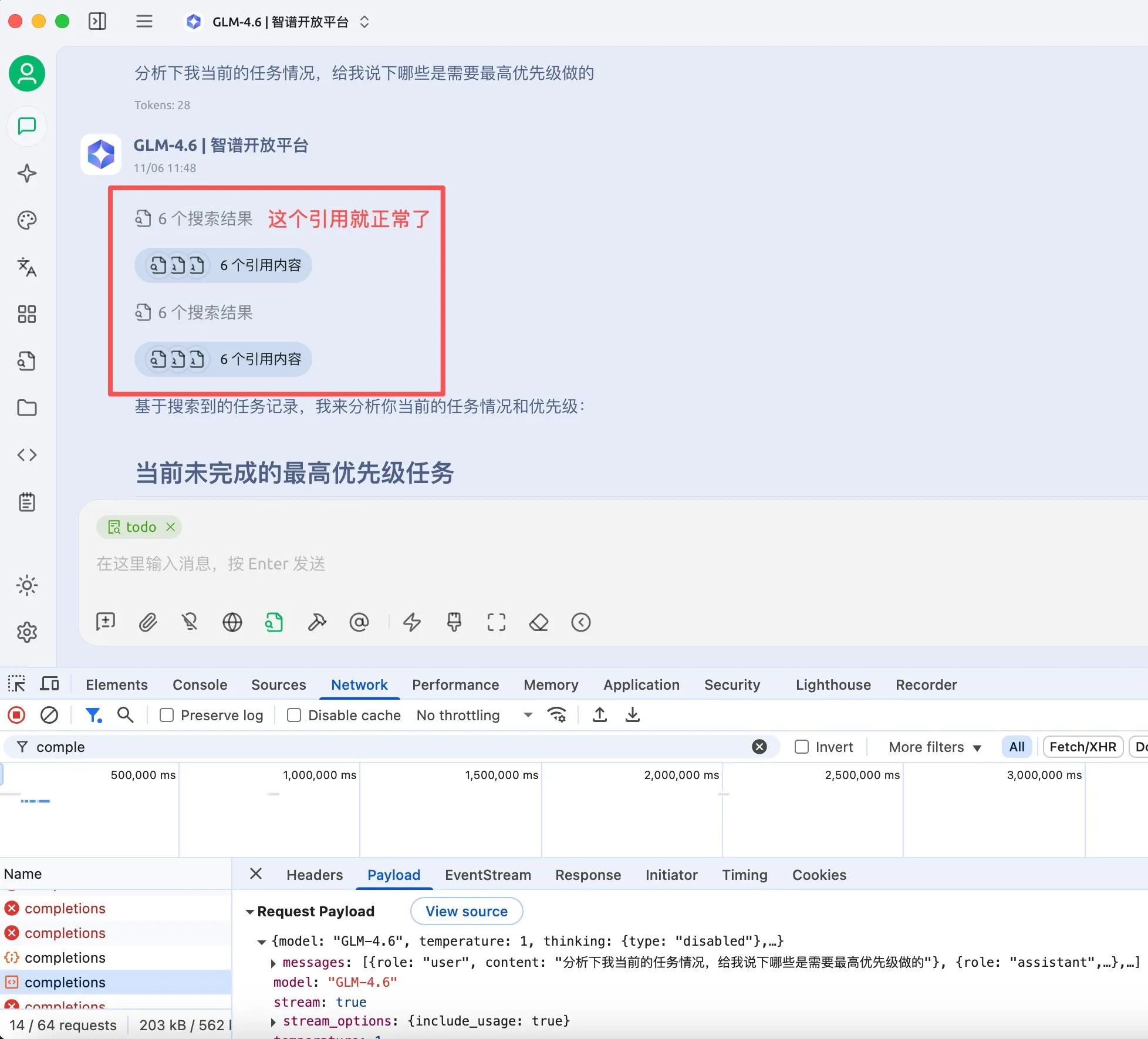1148x1039 pixels.
Task: Attach a file using the paperclip icon
Action: [148, 622]
